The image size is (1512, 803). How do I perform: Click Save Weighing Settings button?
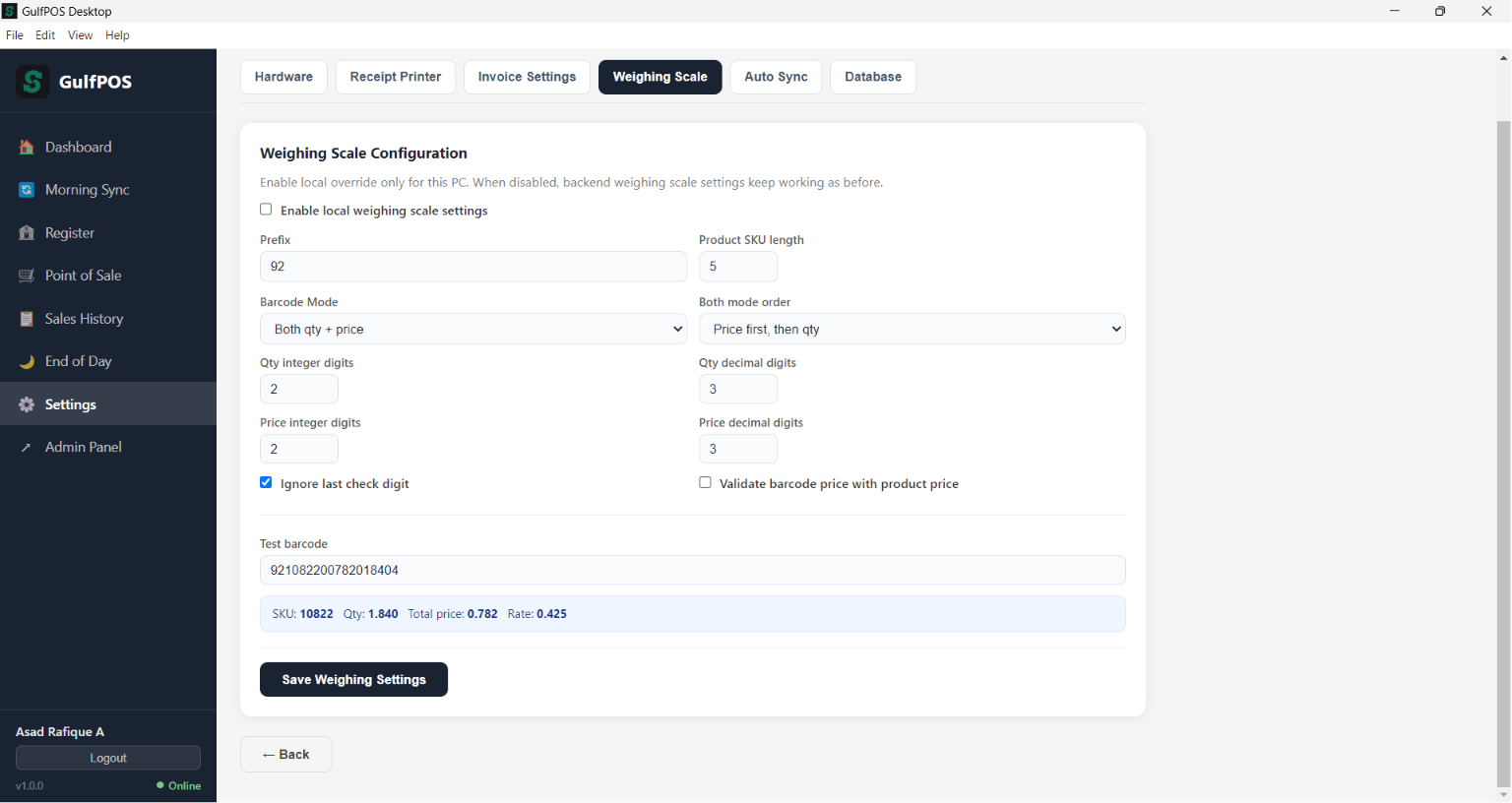[x=353, y=680]
